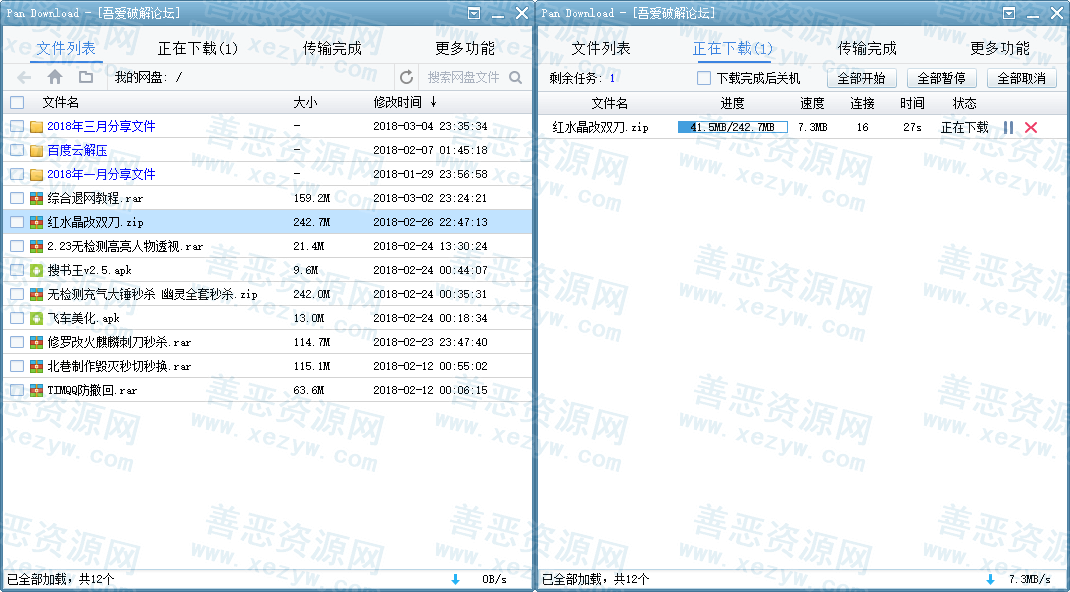The height and width of the screenshot is (592, 1070).
Task: Check the box for 搜书王v2.5.apk
Action: [17, 270]
